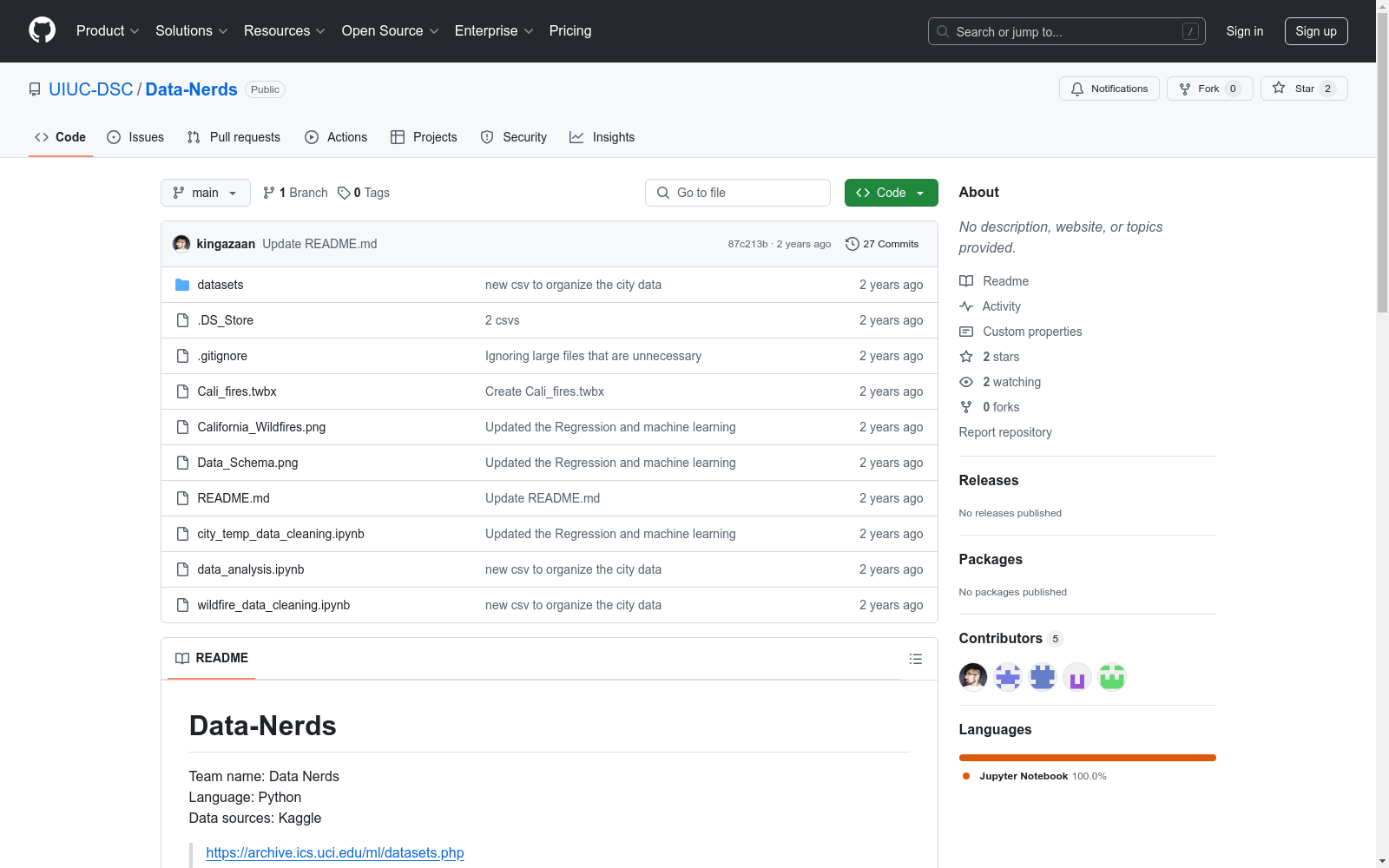Open the main branch selector dropdown
Image resolution: width=1389 pixels, height=868 pixels.
pos(206,193)
